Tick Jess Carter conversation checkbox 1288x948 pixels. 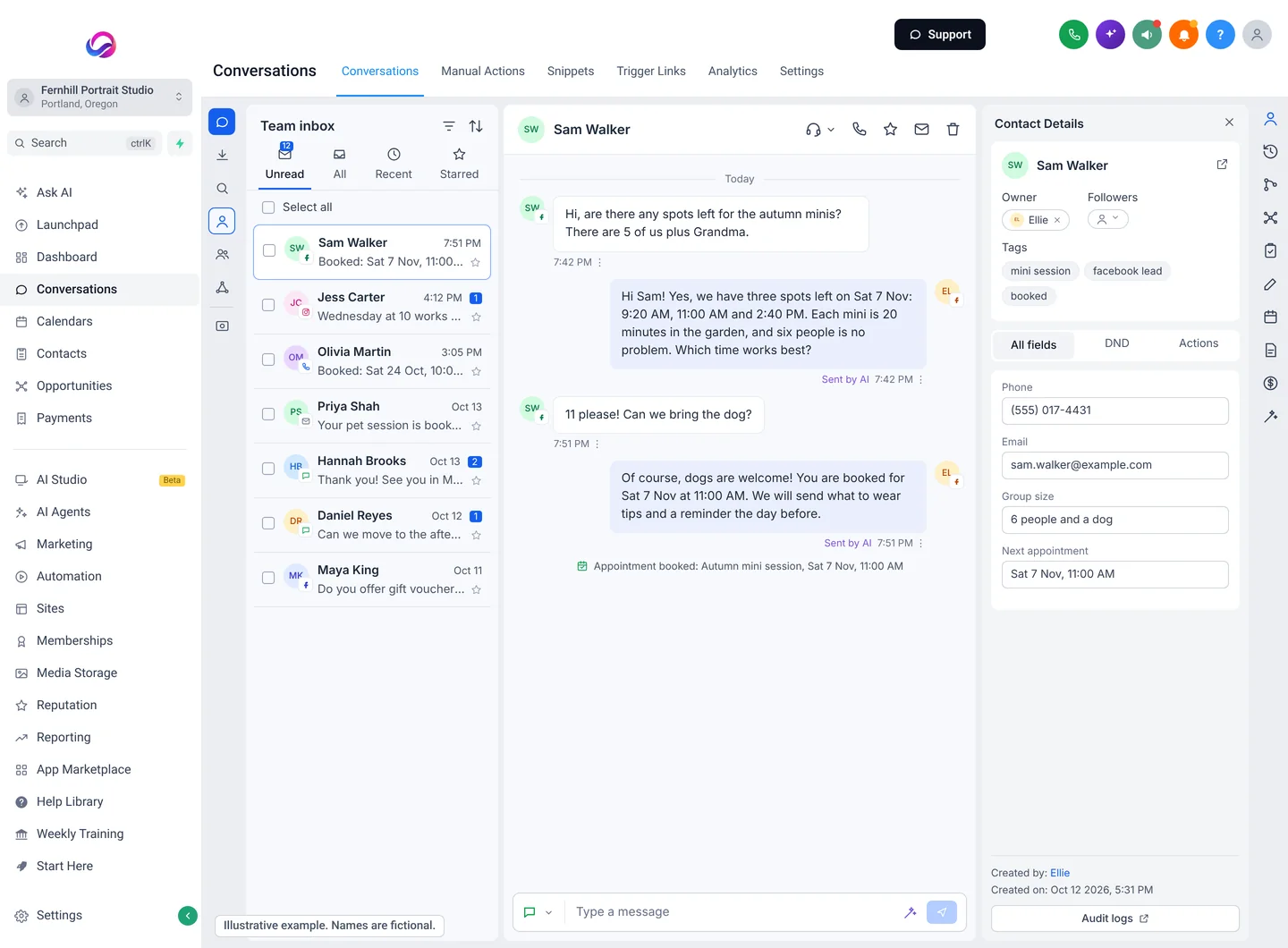[268, 305]
